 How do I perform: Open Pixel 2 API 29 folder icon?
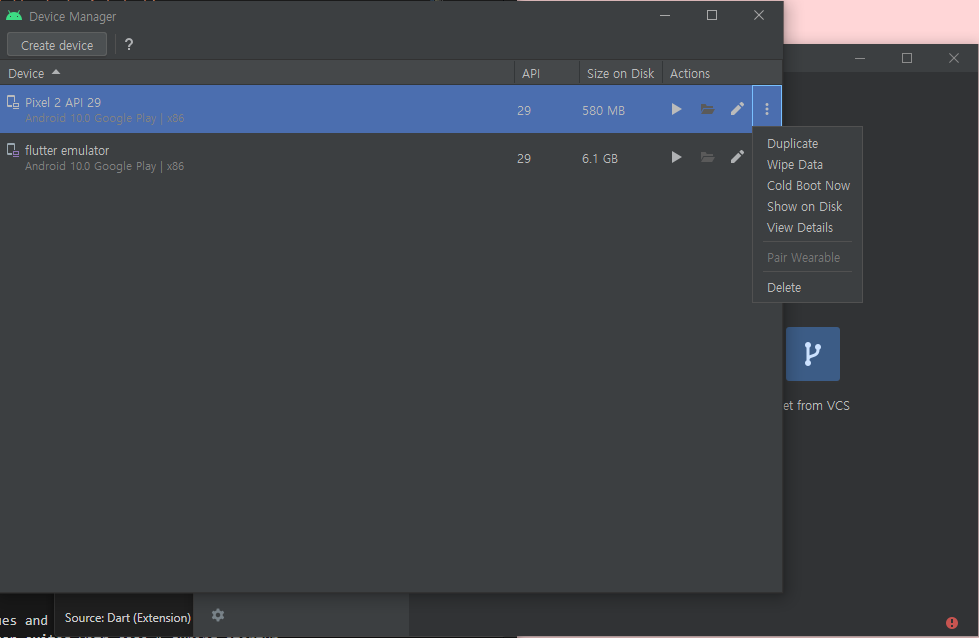coord(707,109)
